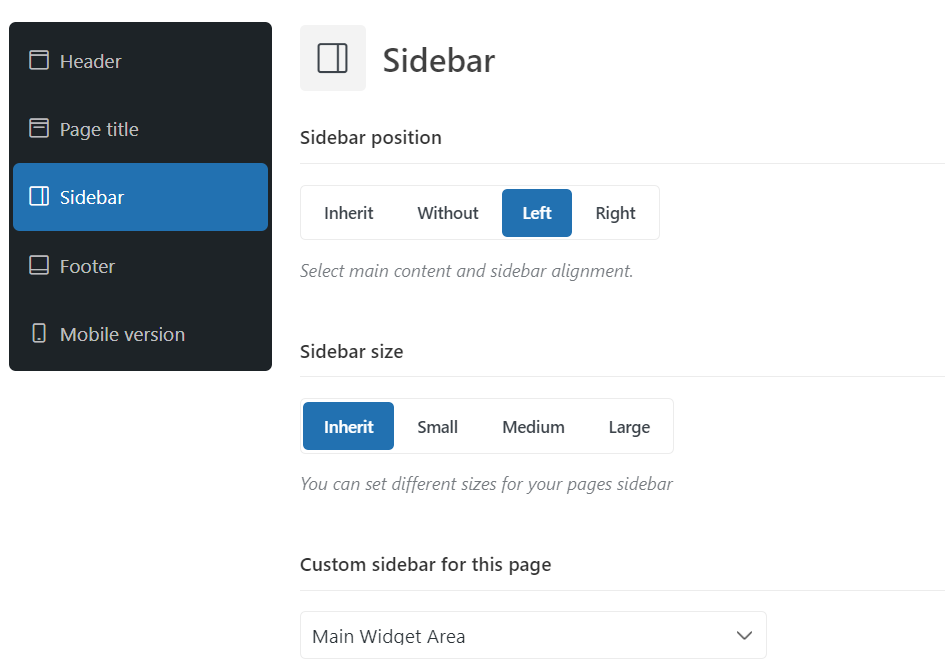Open the Main Widget Area dropdown
Image resolution: width=945 pixels, height=670 pixels.
pos(533,635)
